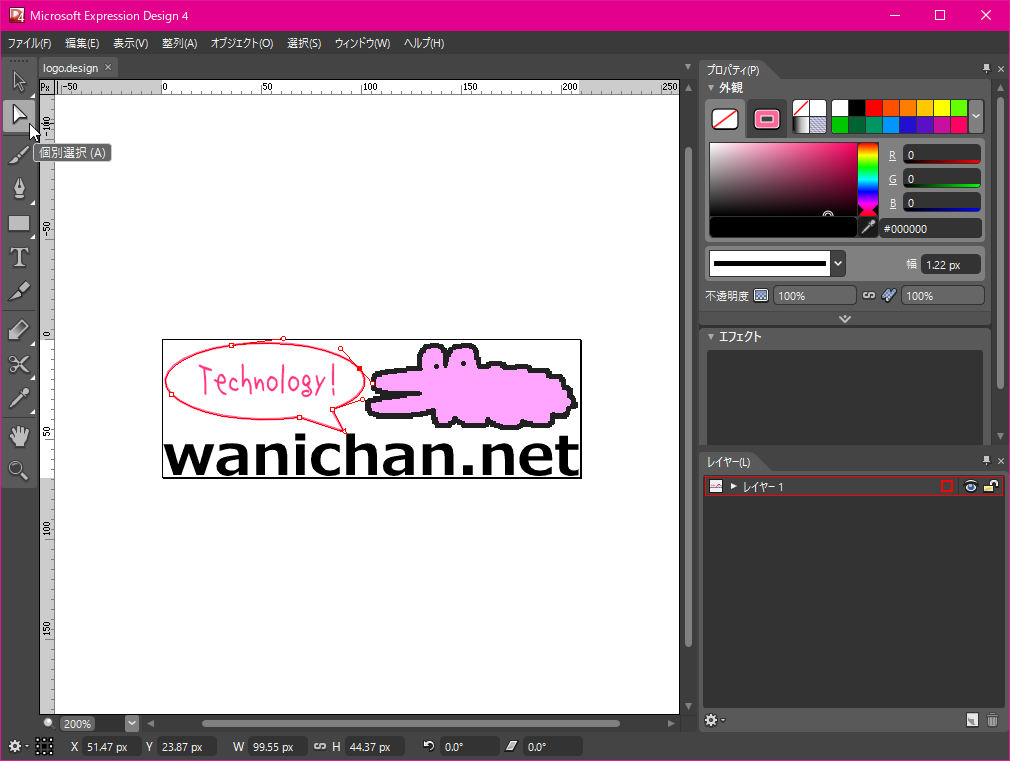Open the ファイル(F) menu
This screenshot has height=761, width=1010.
click(29, 43)
